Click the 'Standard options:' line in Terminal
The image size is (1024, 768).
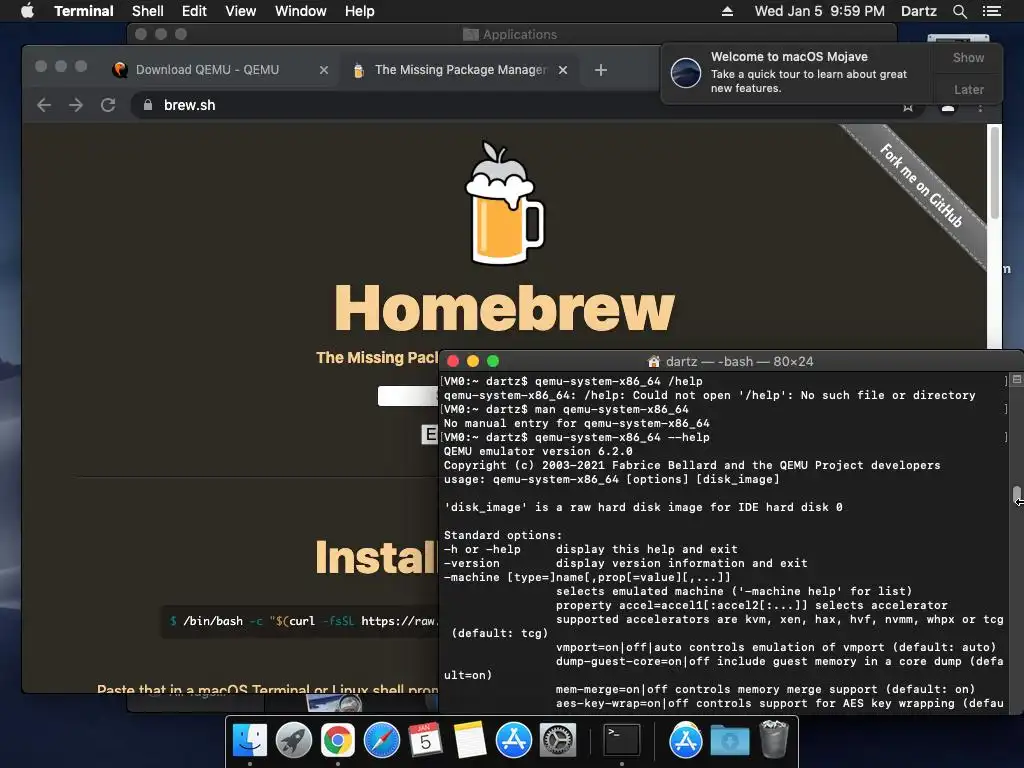click(502, 536)
